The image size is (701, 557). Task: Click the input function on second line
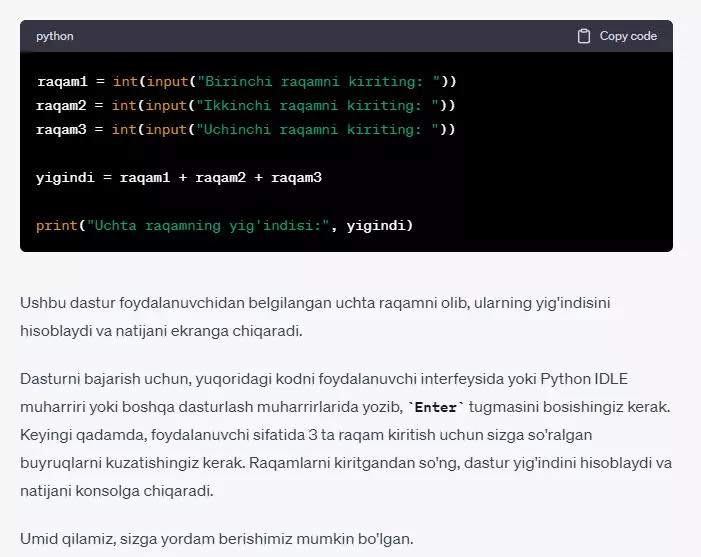pos(166,105)
